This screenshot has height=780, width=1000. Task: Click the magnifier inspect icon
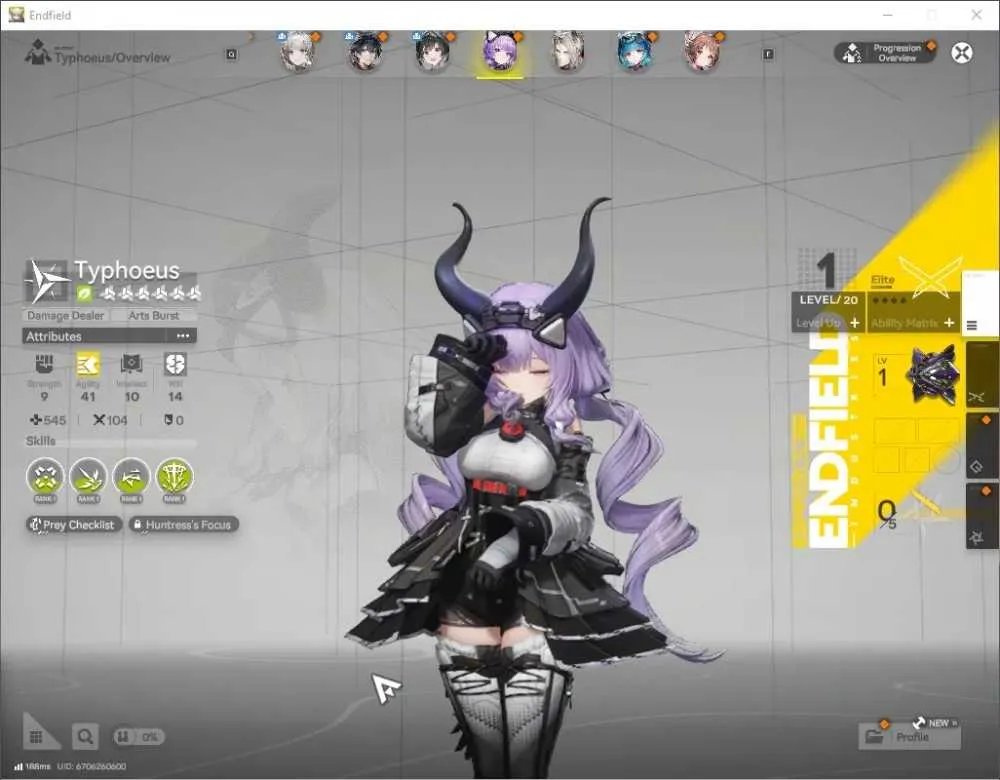(85, 737)
